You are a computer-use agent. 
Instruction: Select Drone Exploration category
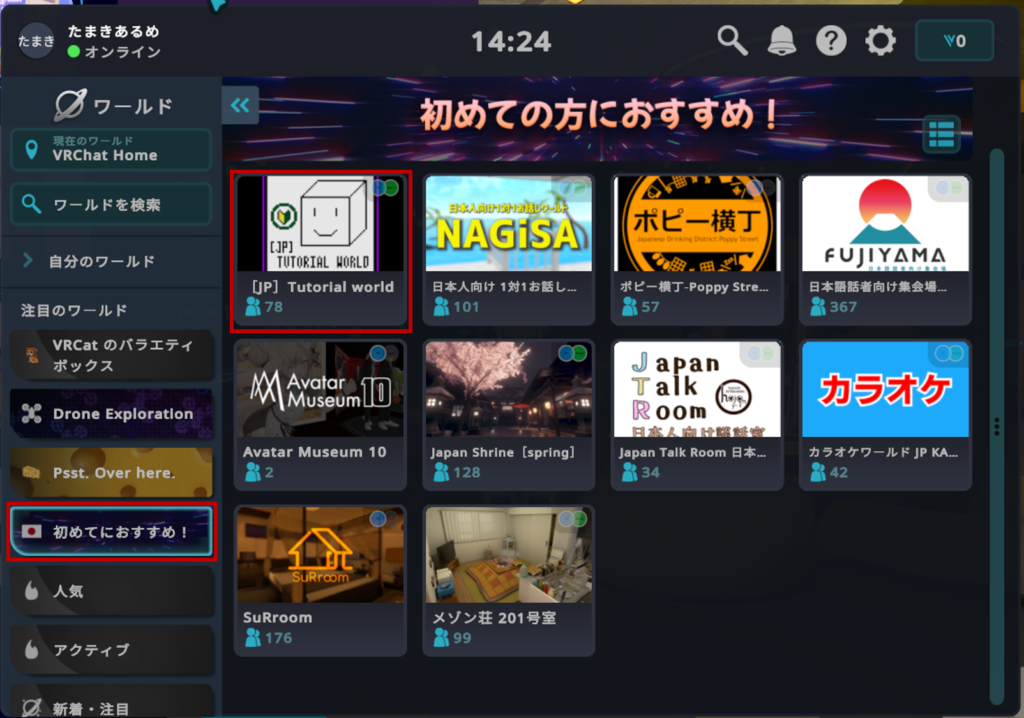[111, 414]
